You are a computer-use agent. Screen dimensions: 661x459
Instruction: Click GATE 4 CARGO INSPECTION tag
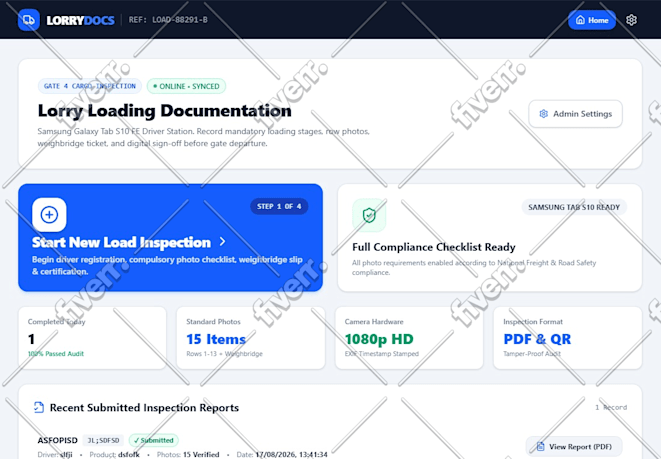pyautogui.click(x=90, y=86)
